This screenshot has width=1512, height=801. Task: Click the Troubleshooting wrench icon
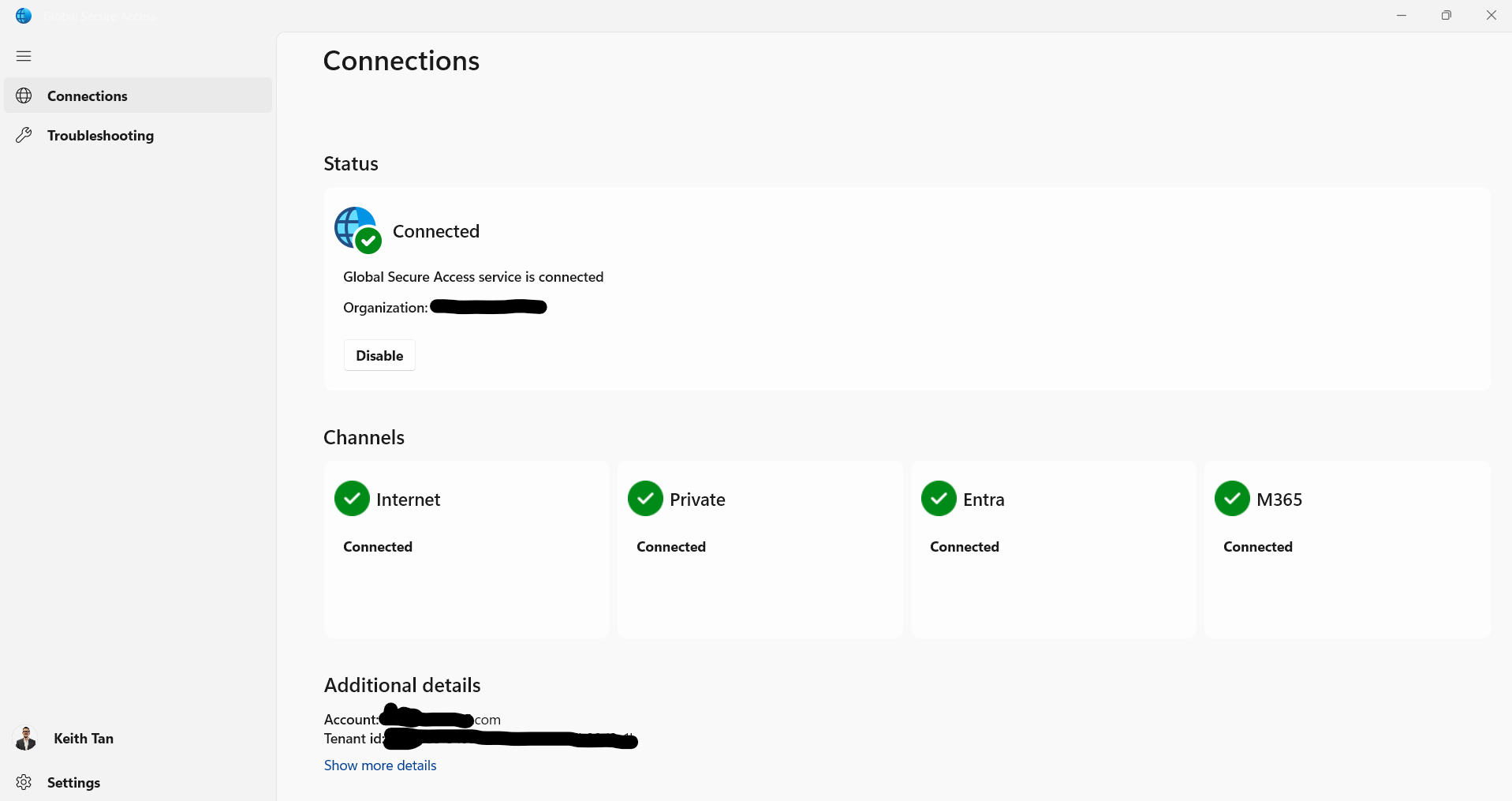pyautogui.click(x=24, y=135)
